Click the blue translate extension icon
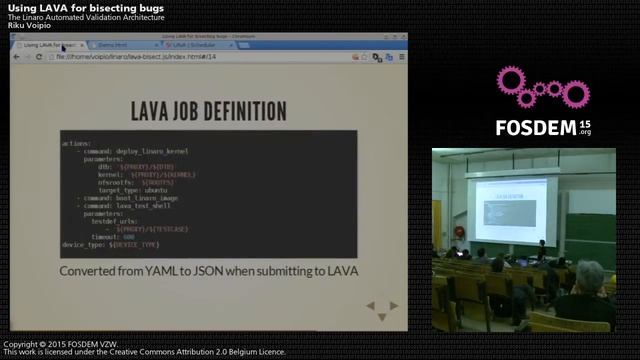This screenshot has height=360, width=640. point(389,58)
